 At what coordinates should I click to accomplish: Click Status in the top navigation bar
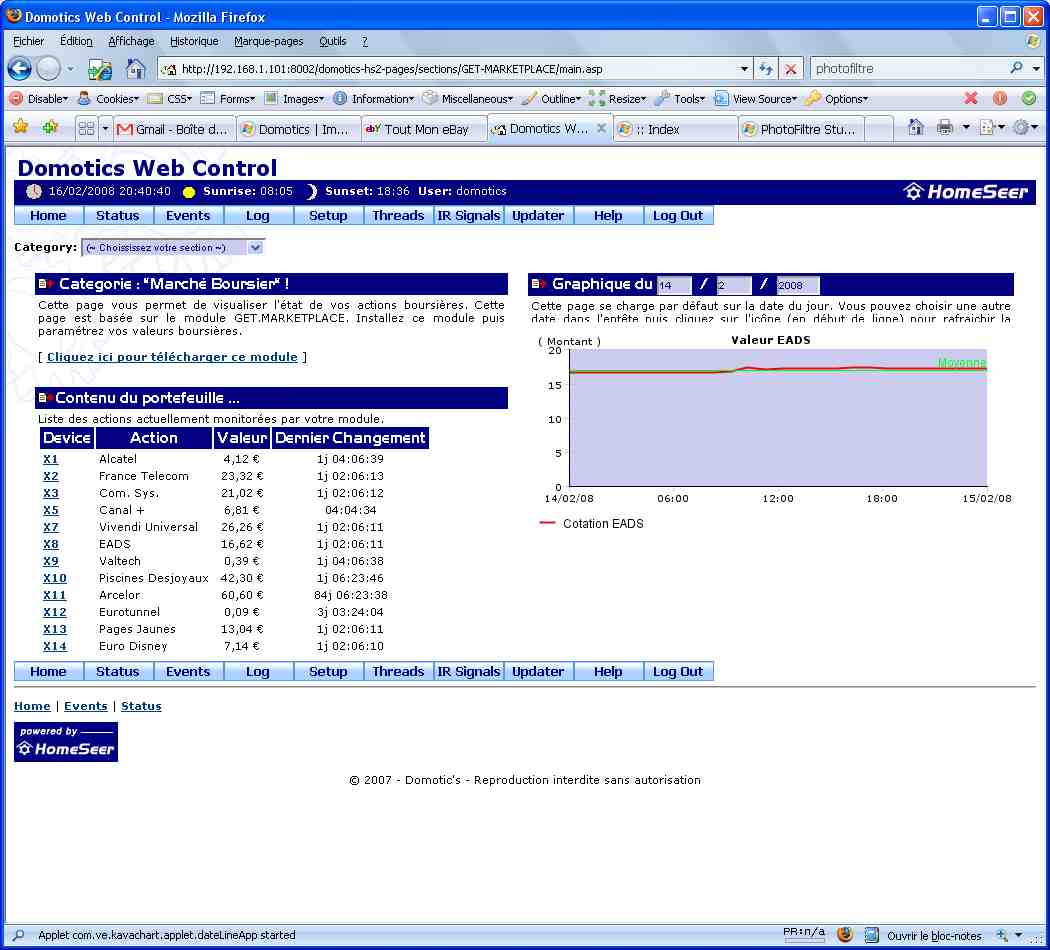click(118, 216)
